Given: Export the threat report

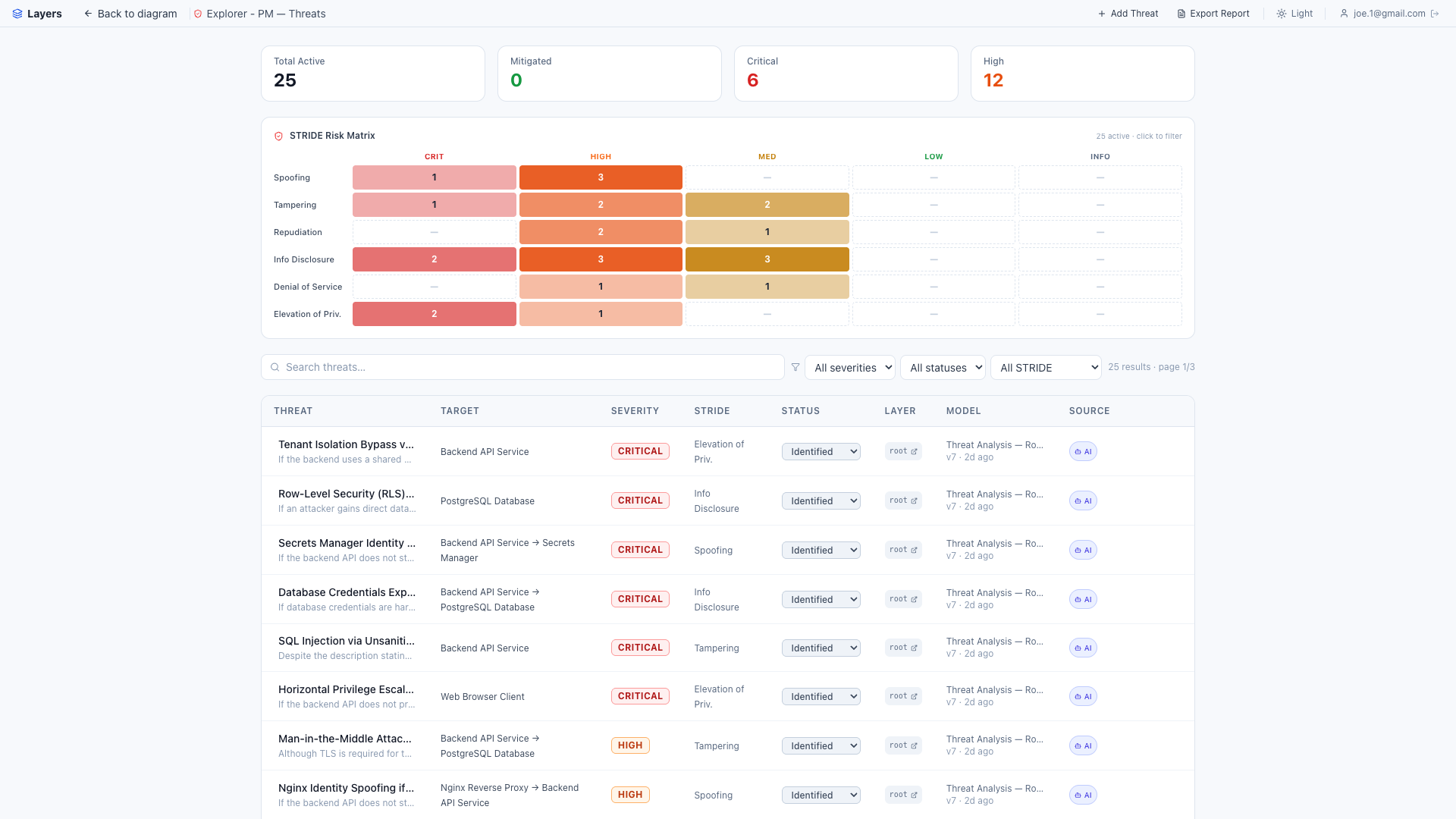Looking at the screenshot, I should pyautogui.click(x=1213, y=14).
